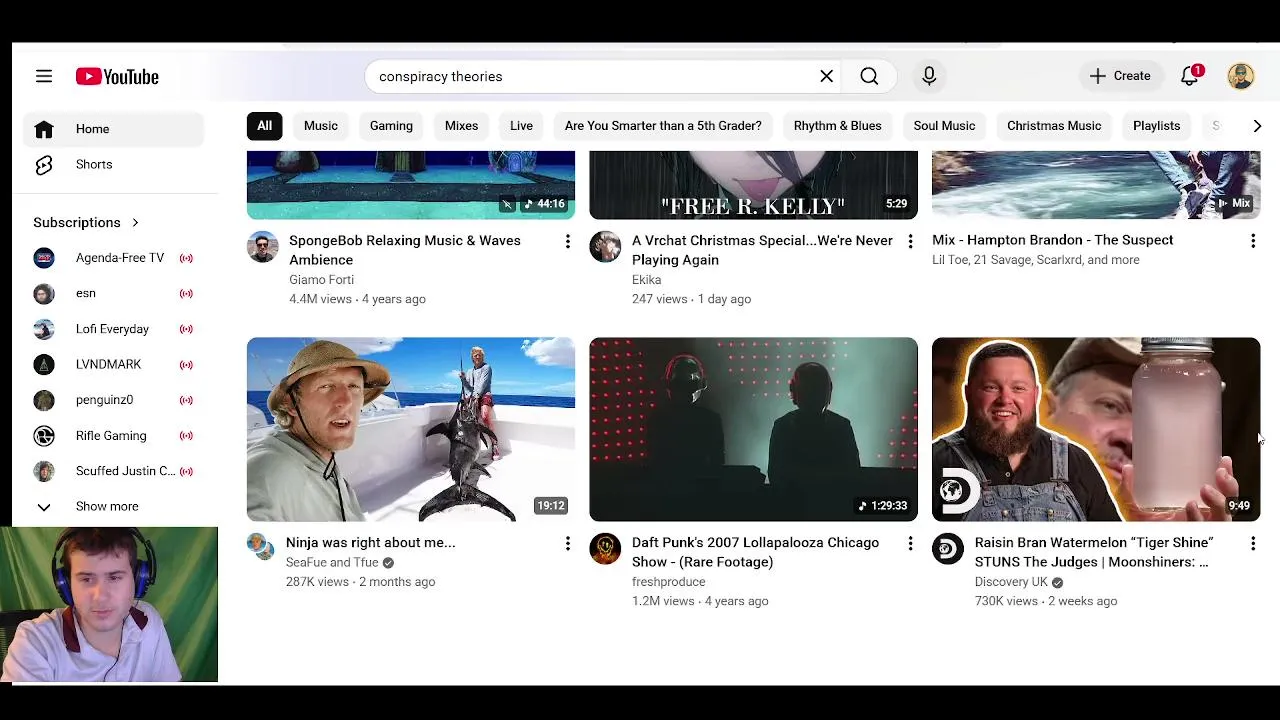Screen dimensions: 1280x720
Task: Select the Music filter chip
Action: pos(321,126)
